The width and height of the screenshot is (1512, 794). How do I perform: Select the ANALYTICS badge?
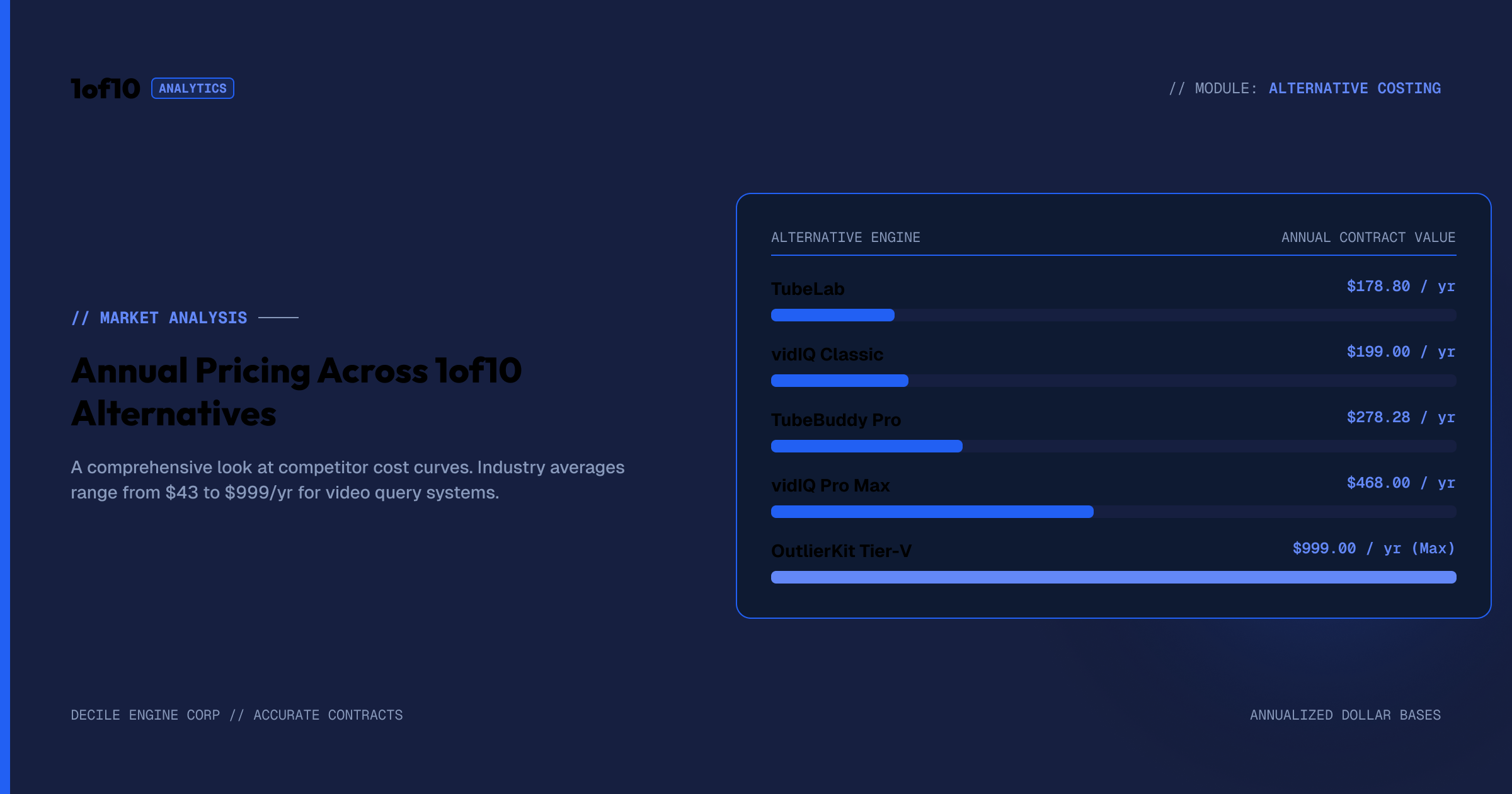(x=193, y=88)
